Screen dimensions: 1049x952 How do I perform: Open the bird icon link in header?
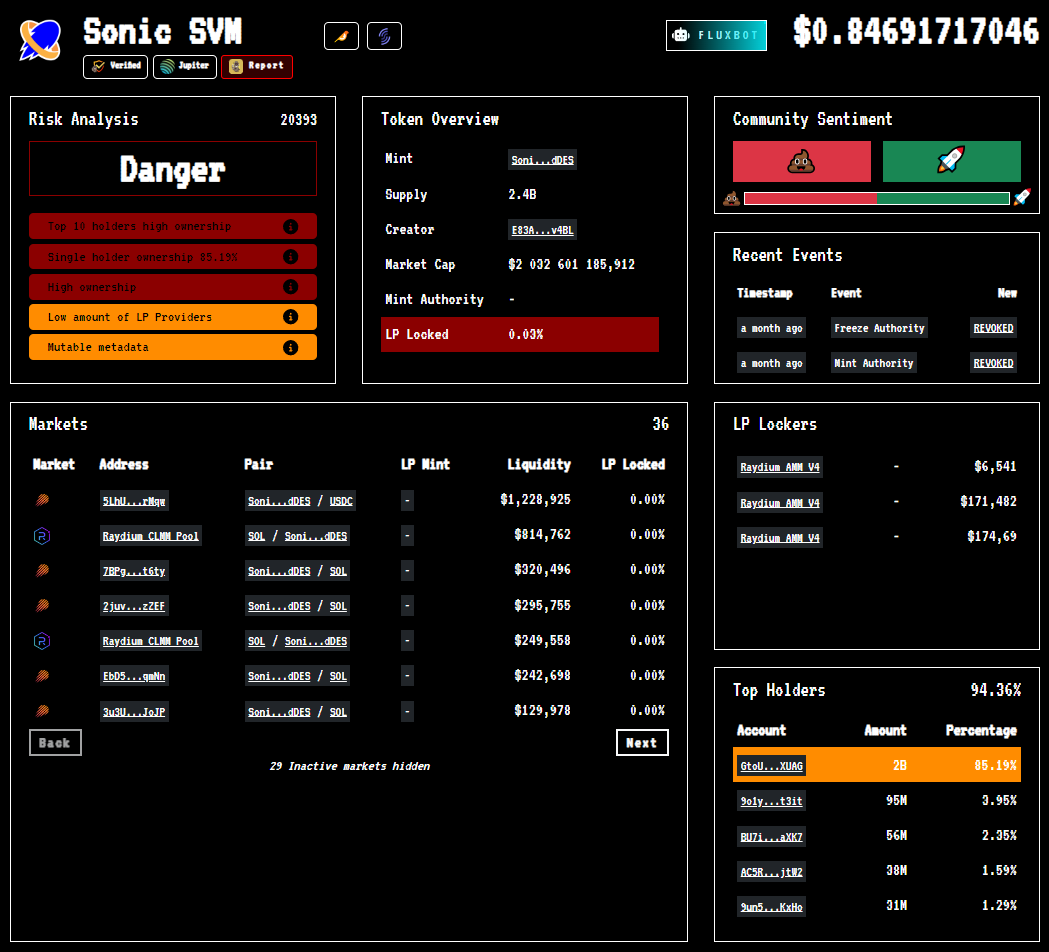(341, 36)
